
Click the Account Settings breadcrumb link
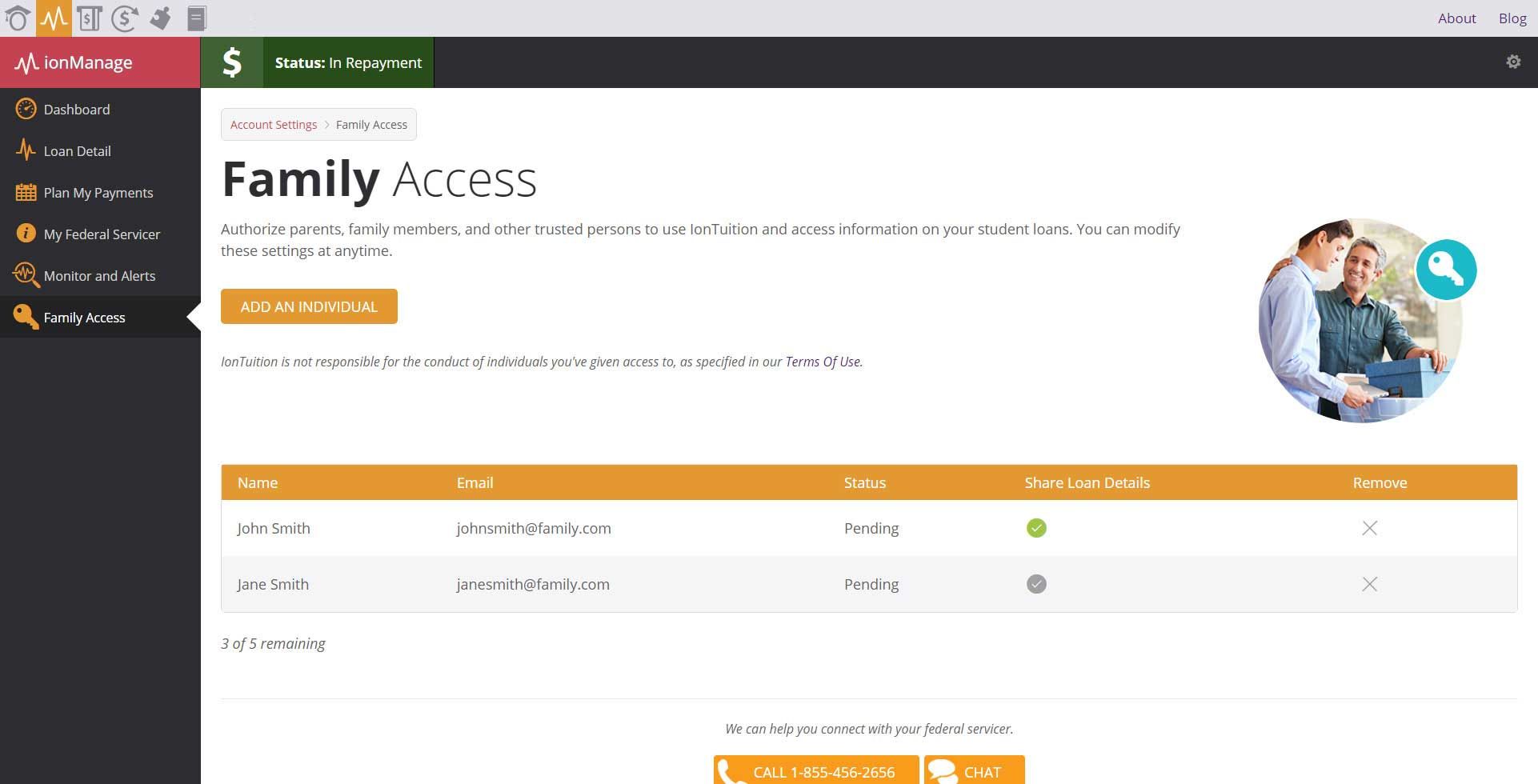pos(274,125)
